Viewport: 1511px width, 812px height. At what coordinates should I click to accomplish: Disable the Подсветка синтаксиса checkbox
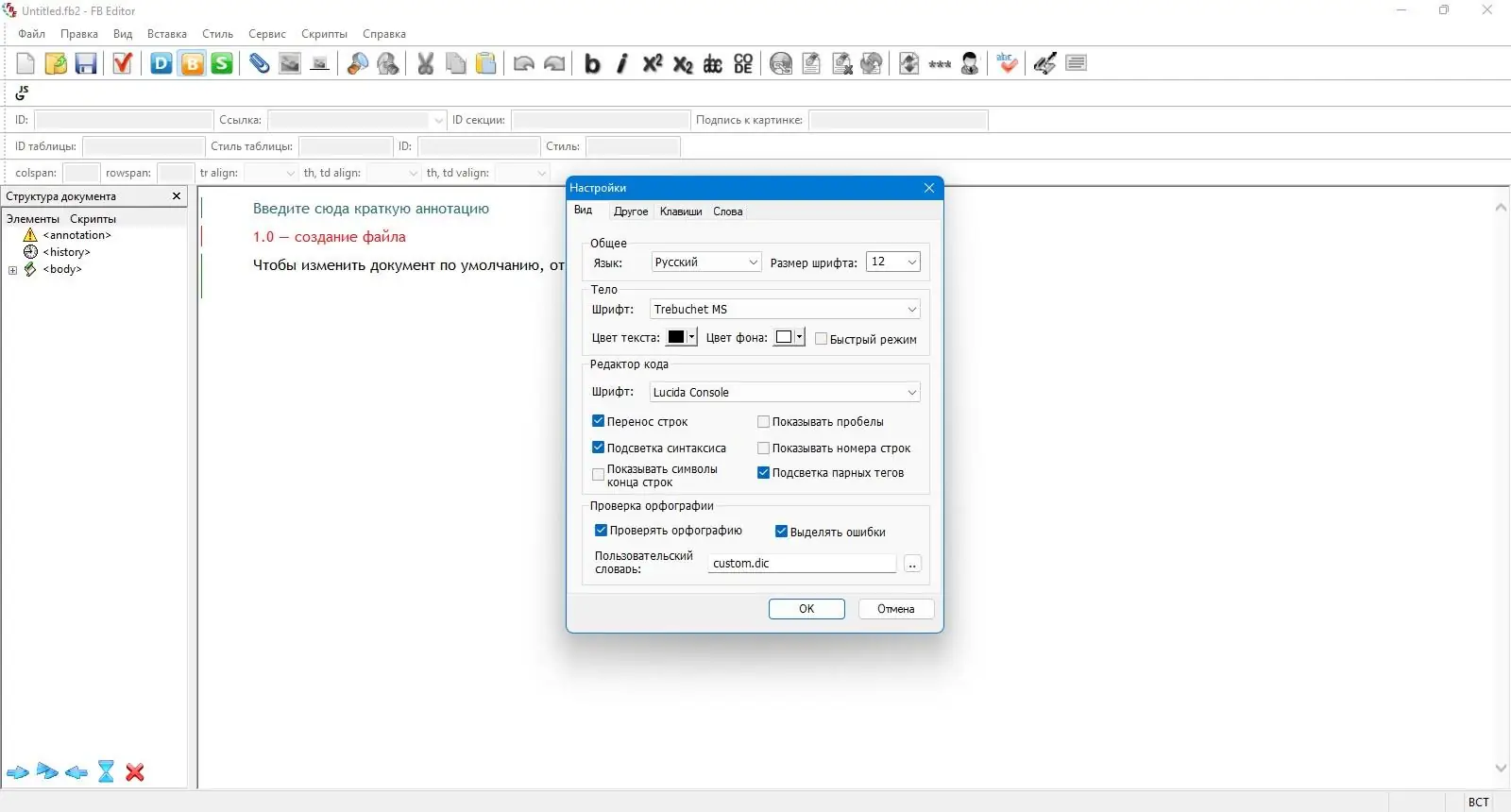(x=598, y=448)
